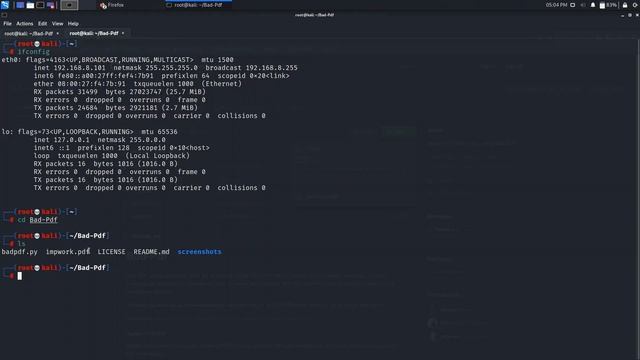Click the 'ifconfig' command text
Image resolution: width=640 pixels, height=360 pixels.
tap(33, 52)
